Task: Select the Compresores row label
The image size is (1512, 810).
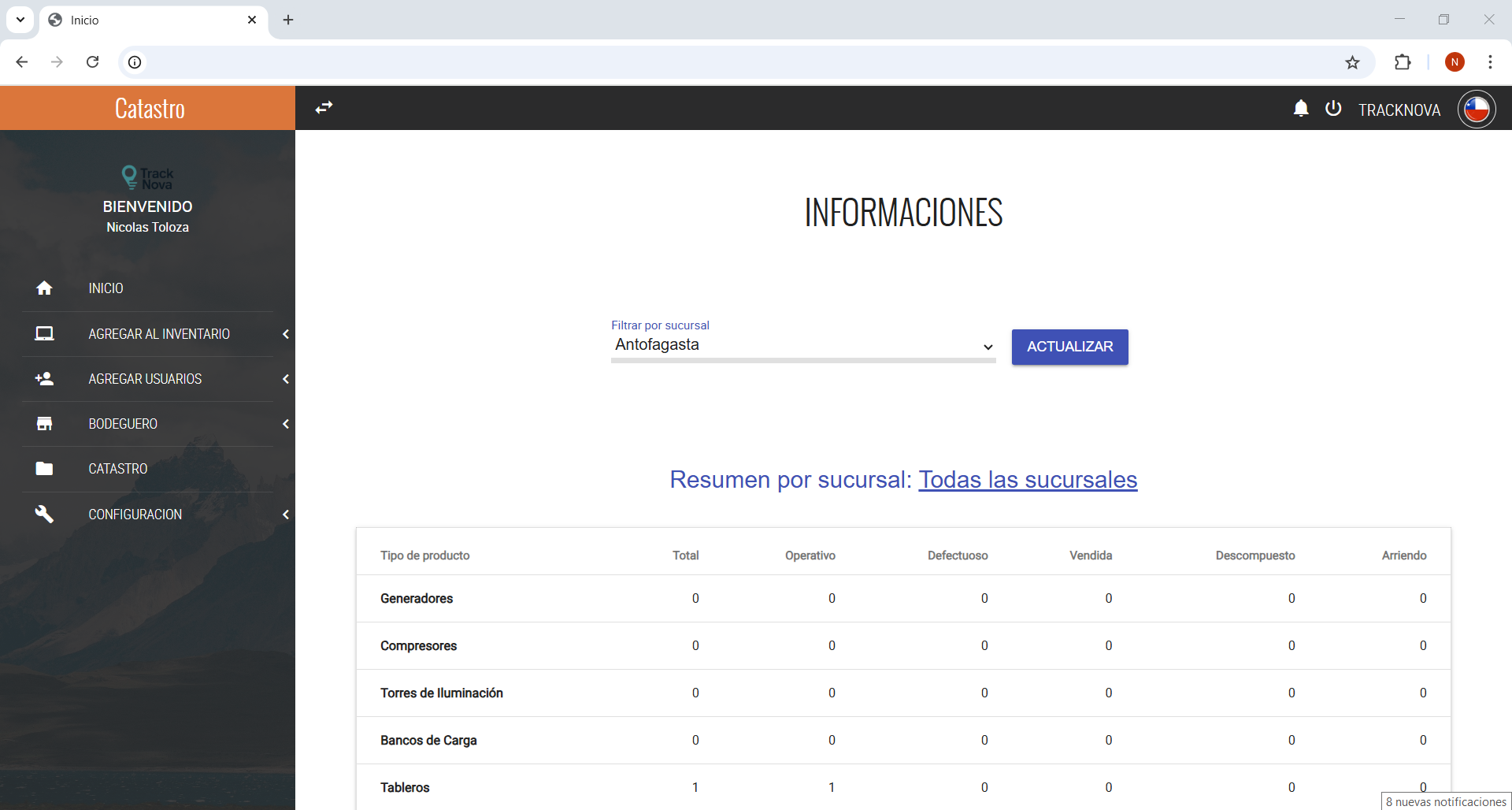Action: (418, 646)
